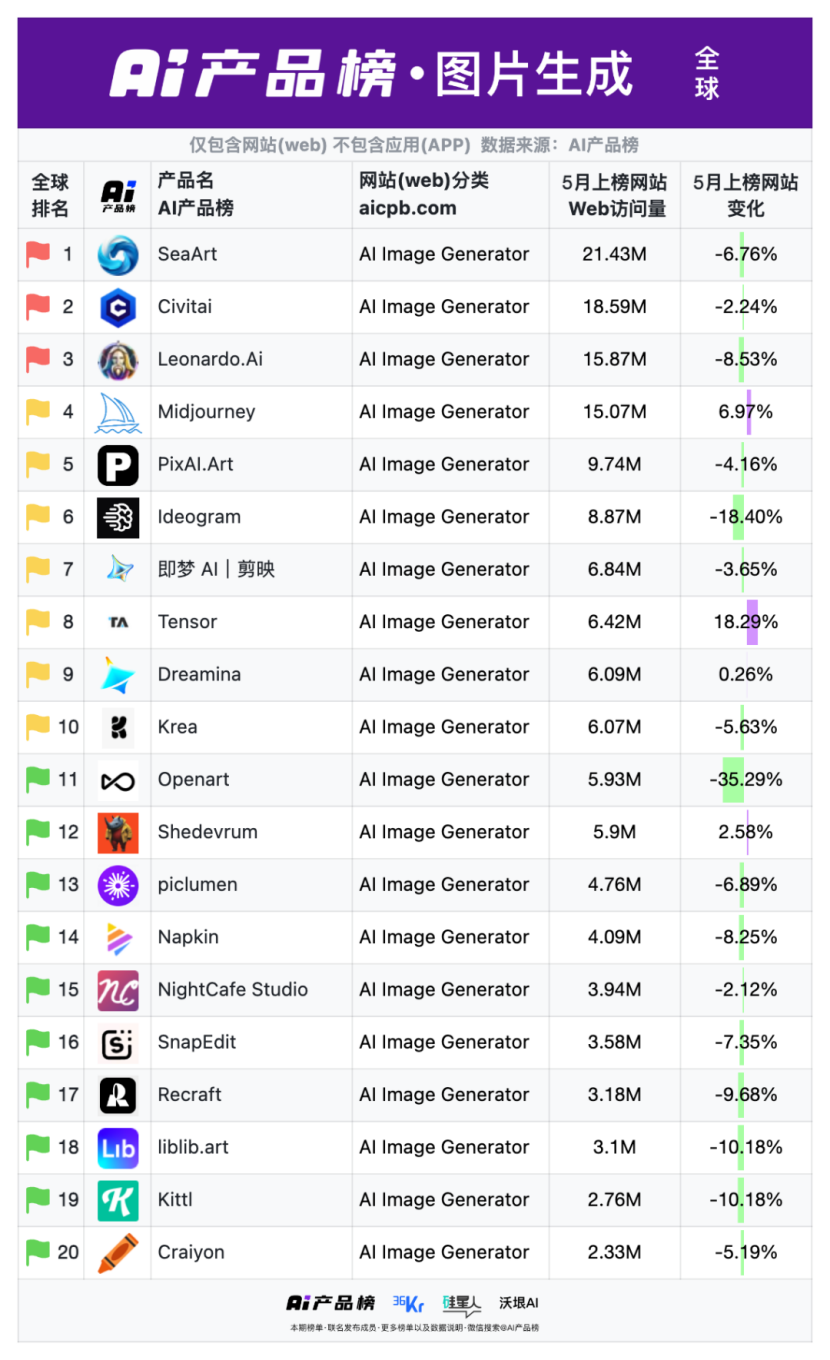Click the yellow flag beside rank 4
Viewport: 830px width, 1360px height.
click(38, 412)
